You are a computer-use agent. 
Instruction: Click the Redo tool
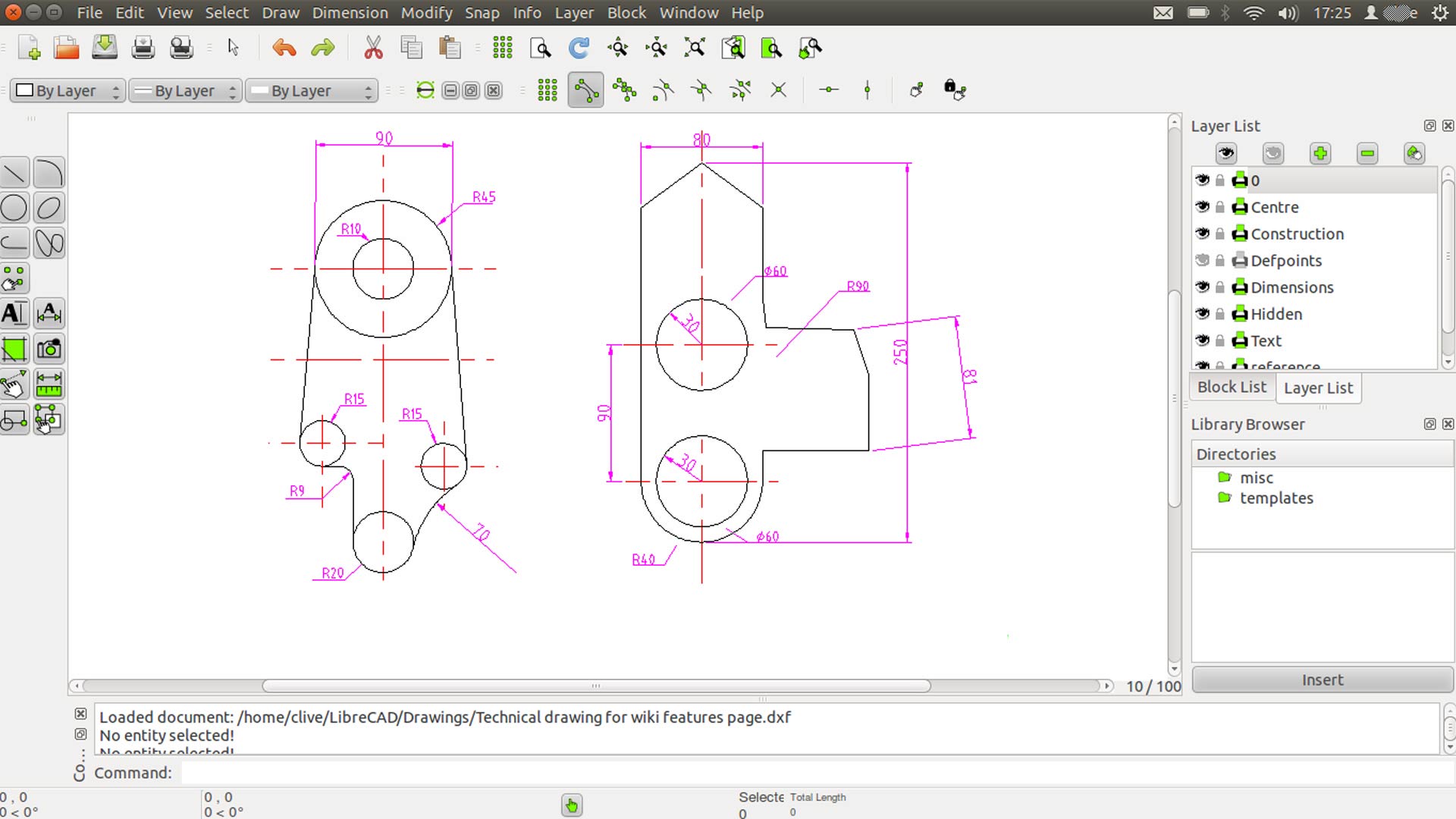[323, 47]
